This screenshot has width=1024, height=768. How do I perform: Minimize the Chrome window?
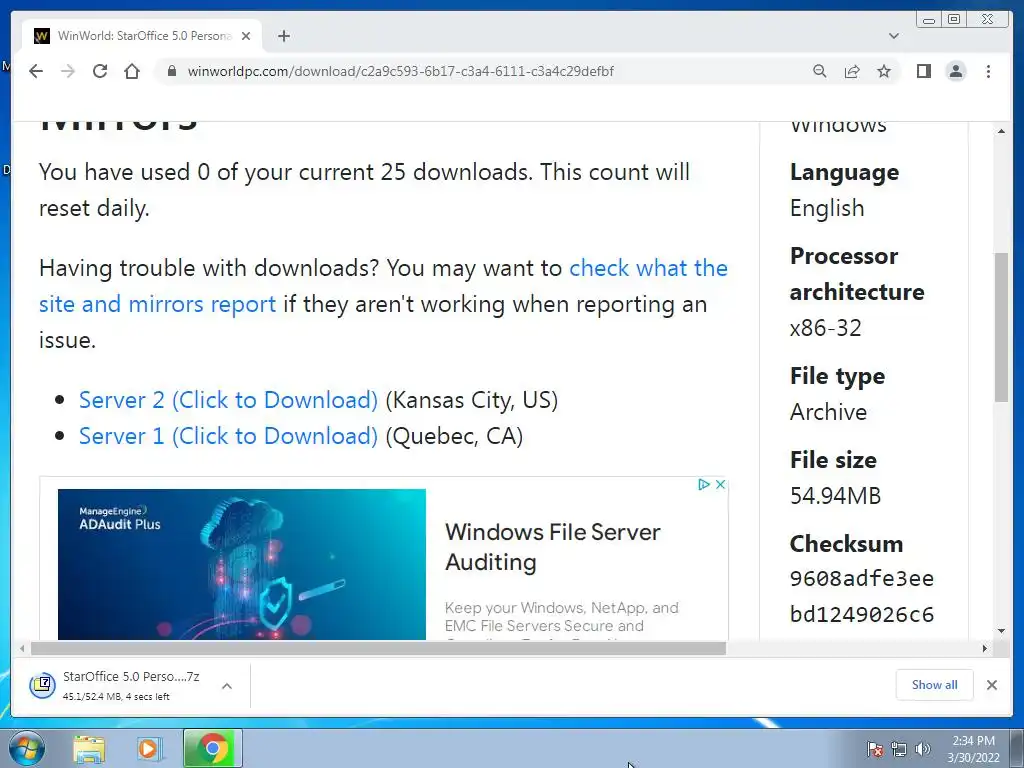(x=929, y=20)
